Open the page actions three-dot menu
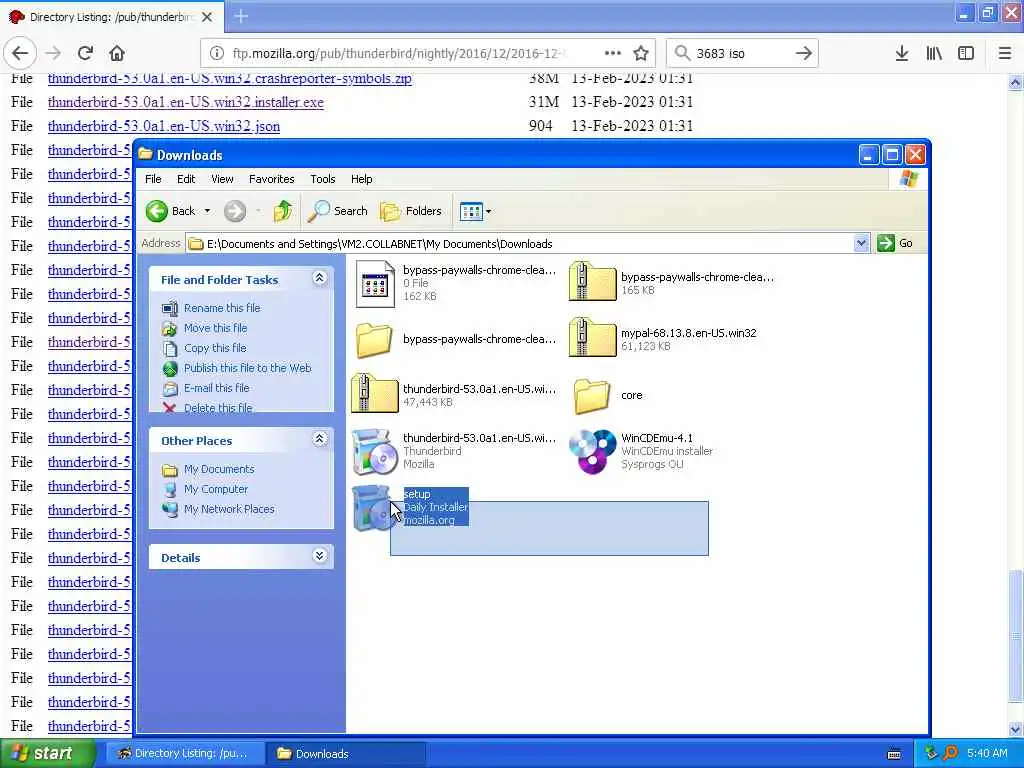Viewport: 1024px width, 768px height. [612, 53]
